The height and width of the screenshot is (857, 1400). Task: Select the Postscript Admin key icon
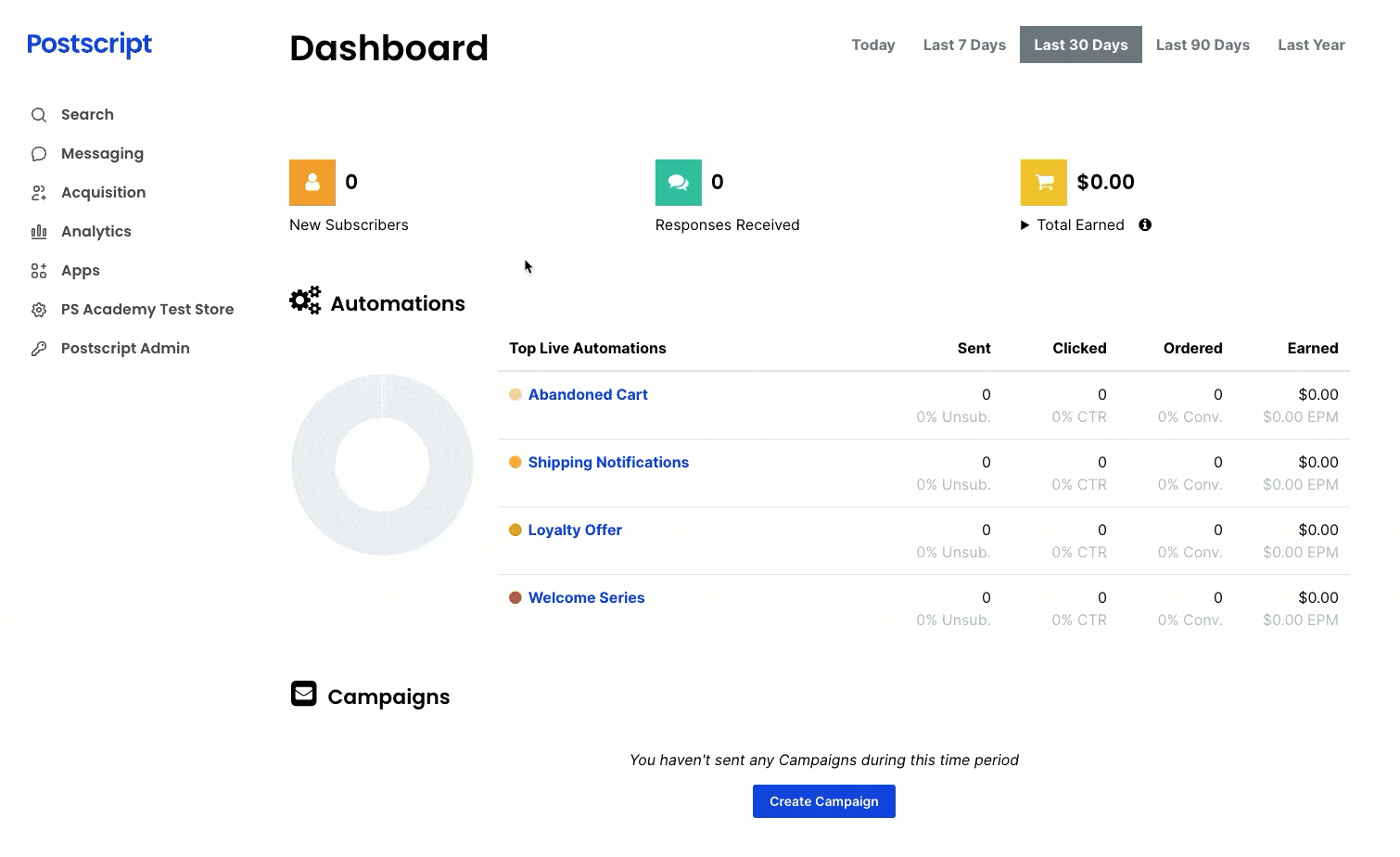coord(39,348)
